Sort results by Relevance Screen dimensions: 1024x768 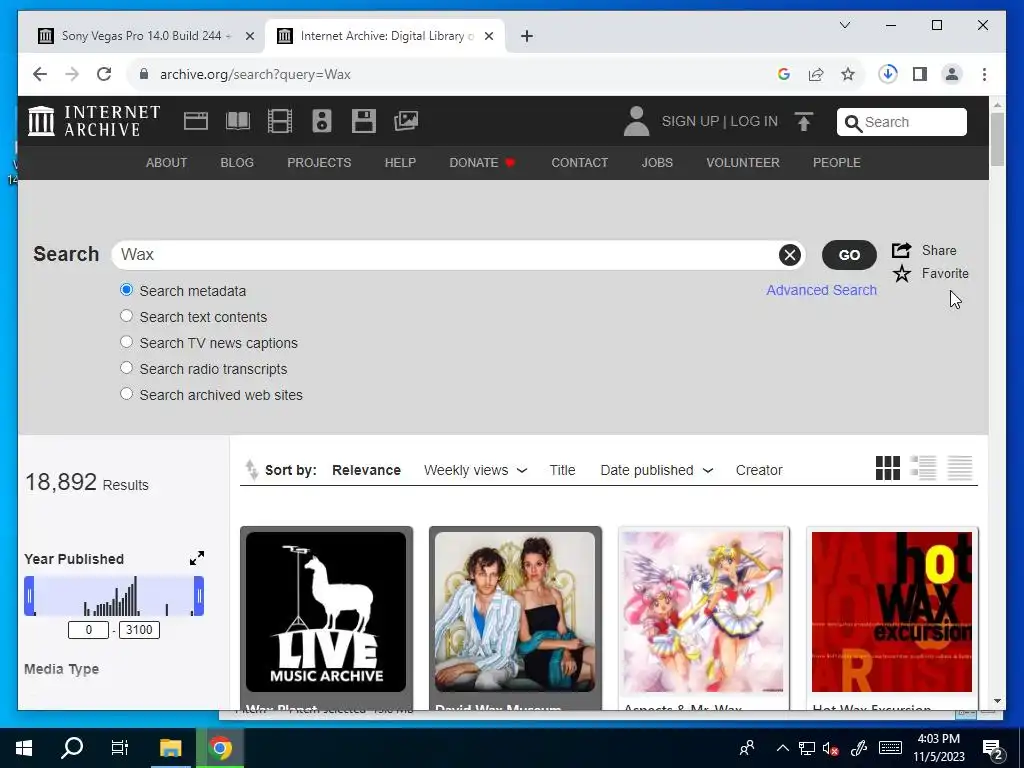[366, 470]
